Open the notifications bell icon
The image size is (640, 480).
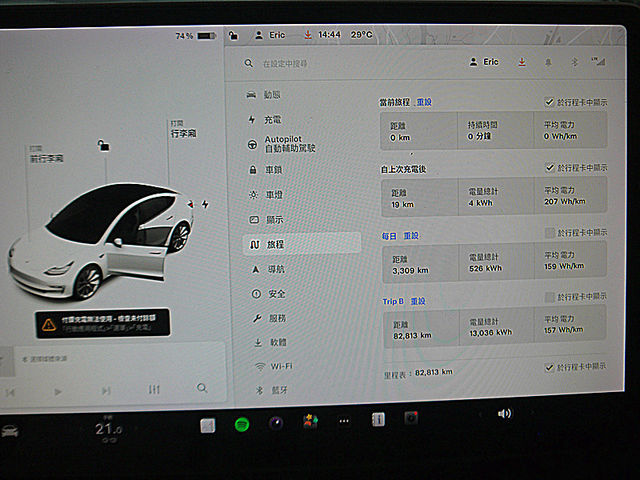click(548, 62)
